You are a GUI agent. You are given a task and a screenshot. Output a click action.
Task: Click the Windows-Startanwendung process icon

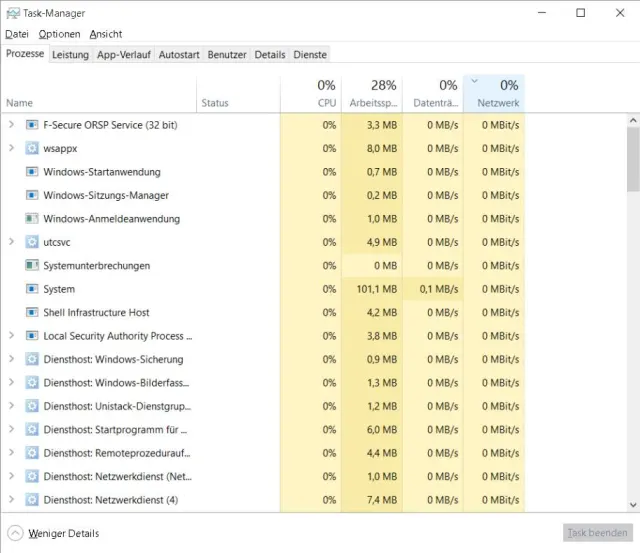point(32,172)
